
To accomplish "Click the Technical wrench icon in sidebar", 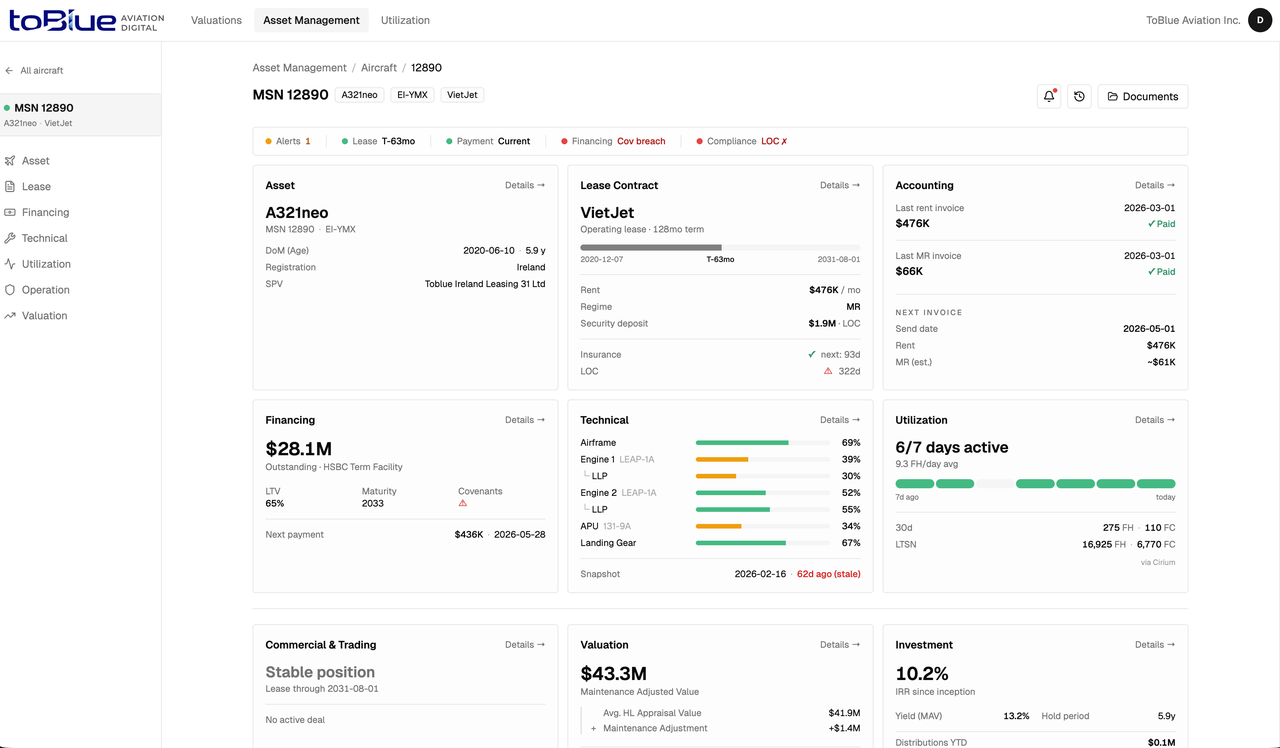I will (x=10, y=238).
